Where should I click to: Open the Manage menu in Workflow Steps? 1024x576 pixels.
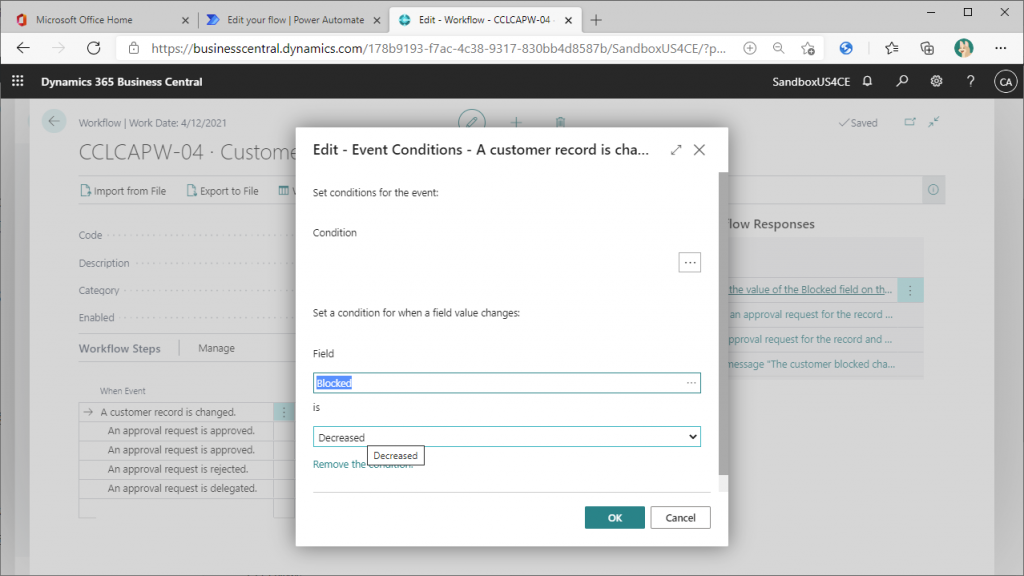pyautogui.click(x=216, y=348)
